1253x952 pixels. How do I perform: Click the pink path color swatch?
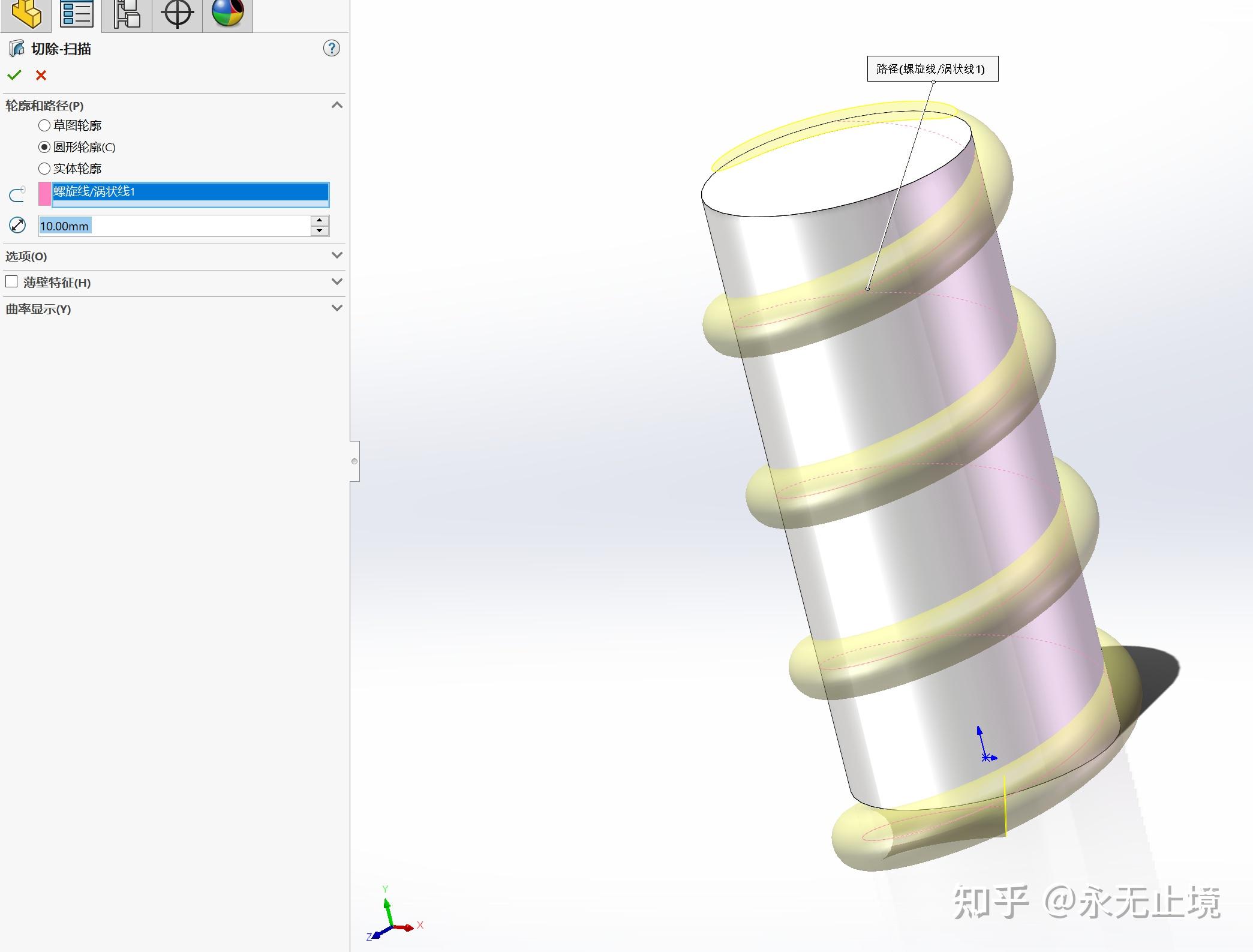(x=44, y=194)
